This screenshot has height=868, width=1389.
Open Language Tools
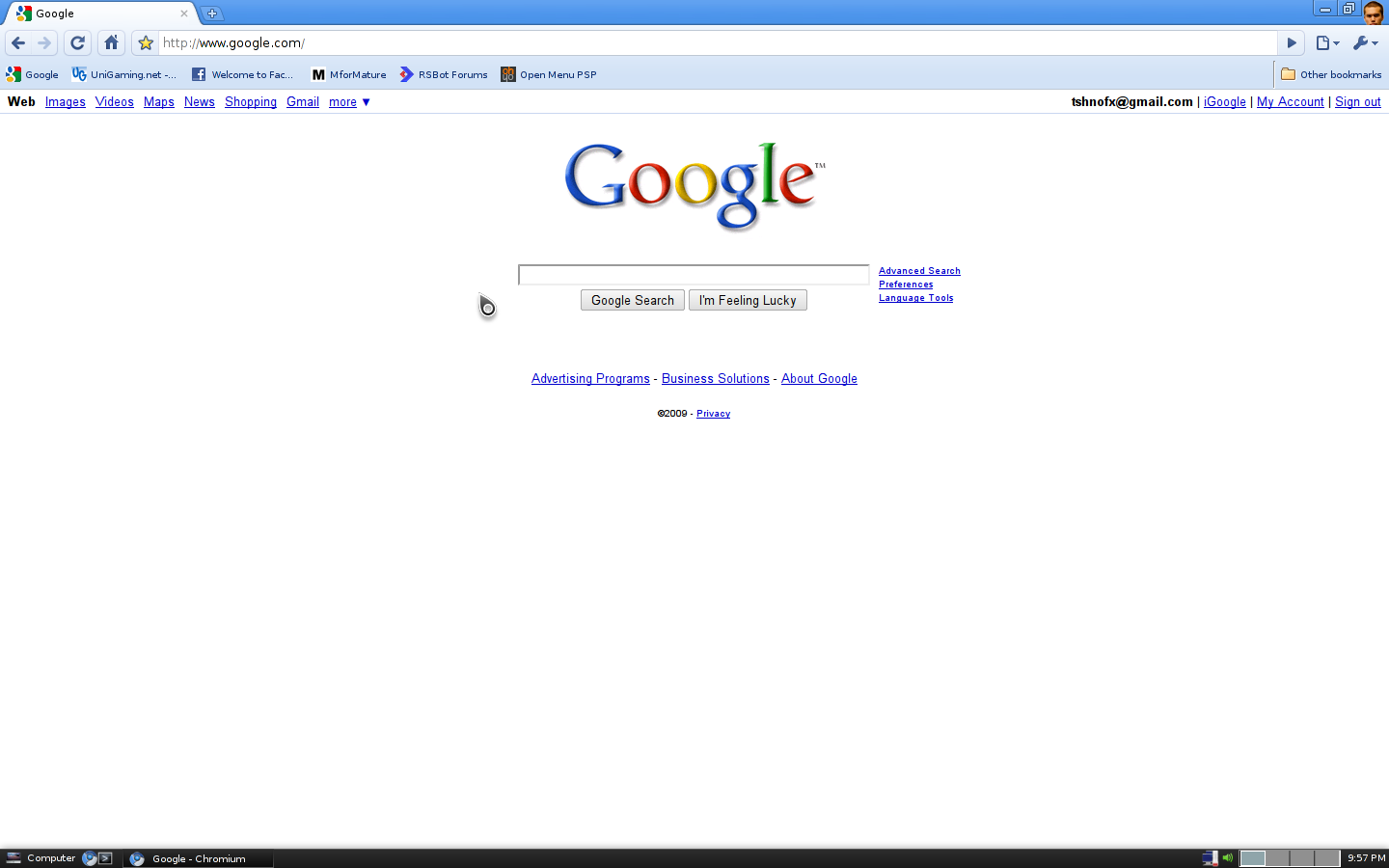tap(916, 298)
